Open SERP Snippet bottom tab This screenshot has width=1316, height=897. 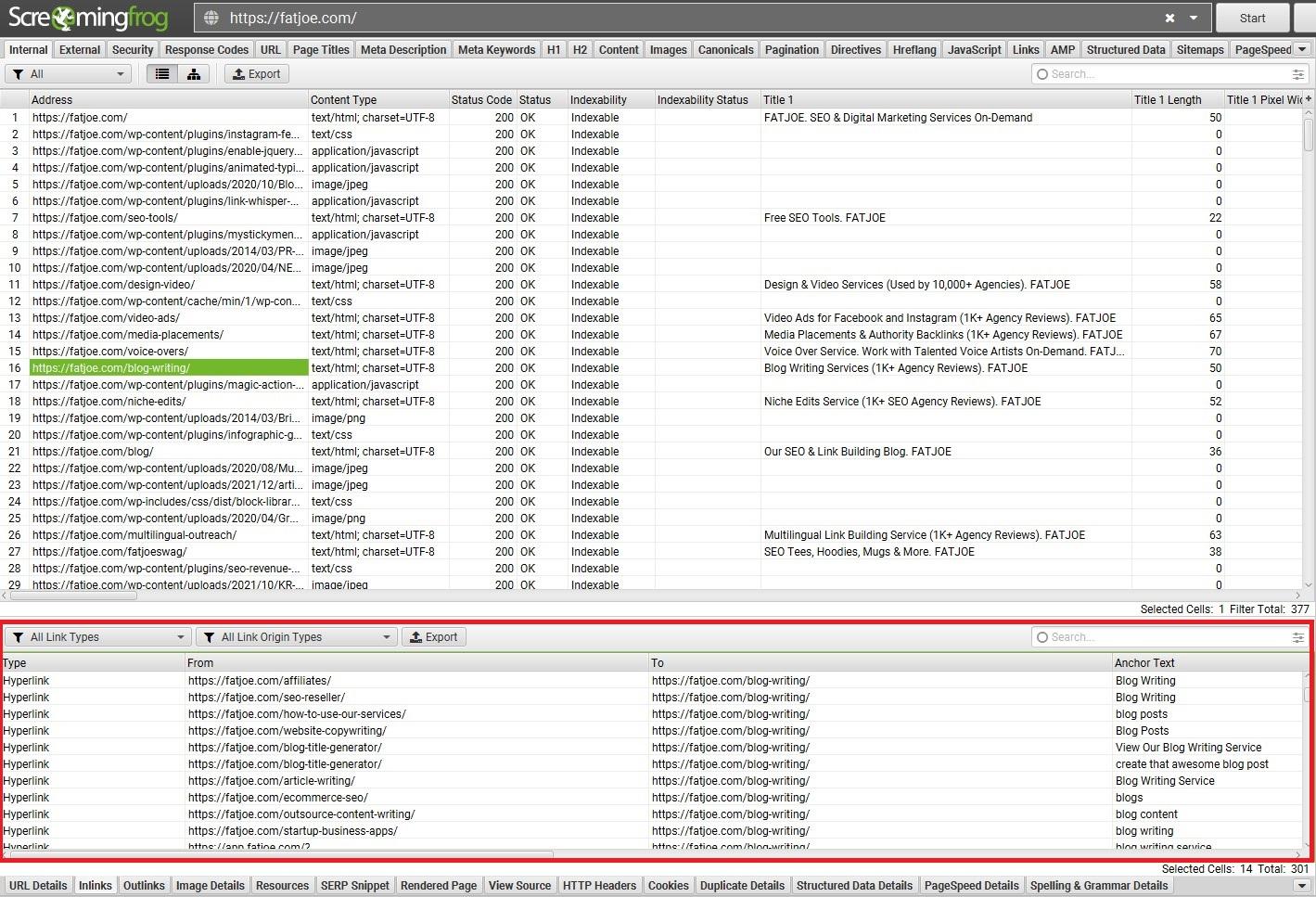coord(355,886)
